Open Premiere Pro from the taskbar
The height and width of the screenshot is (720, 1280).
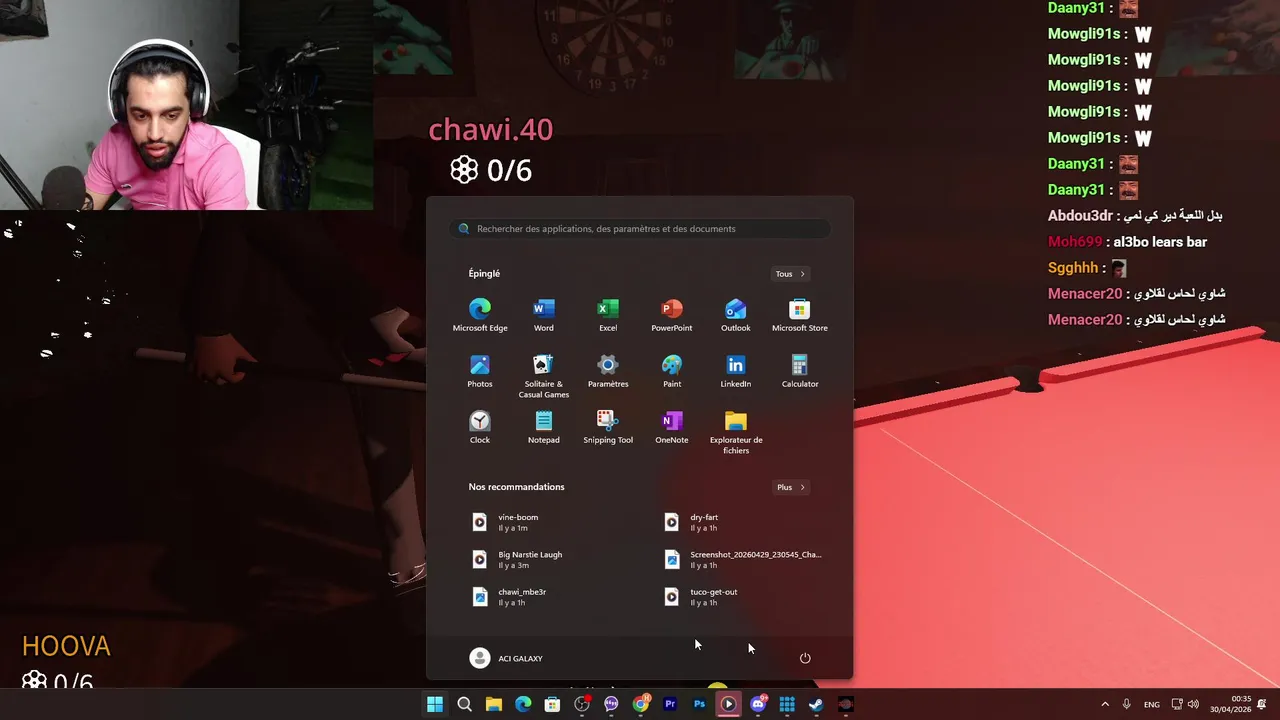coord(670,704)
